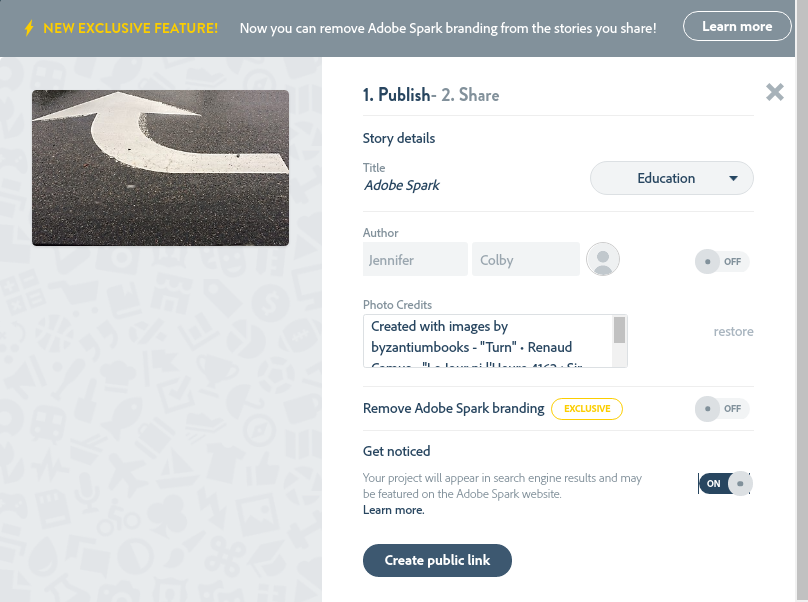Click the EXCLUSIVE badge

click(587, 409)
